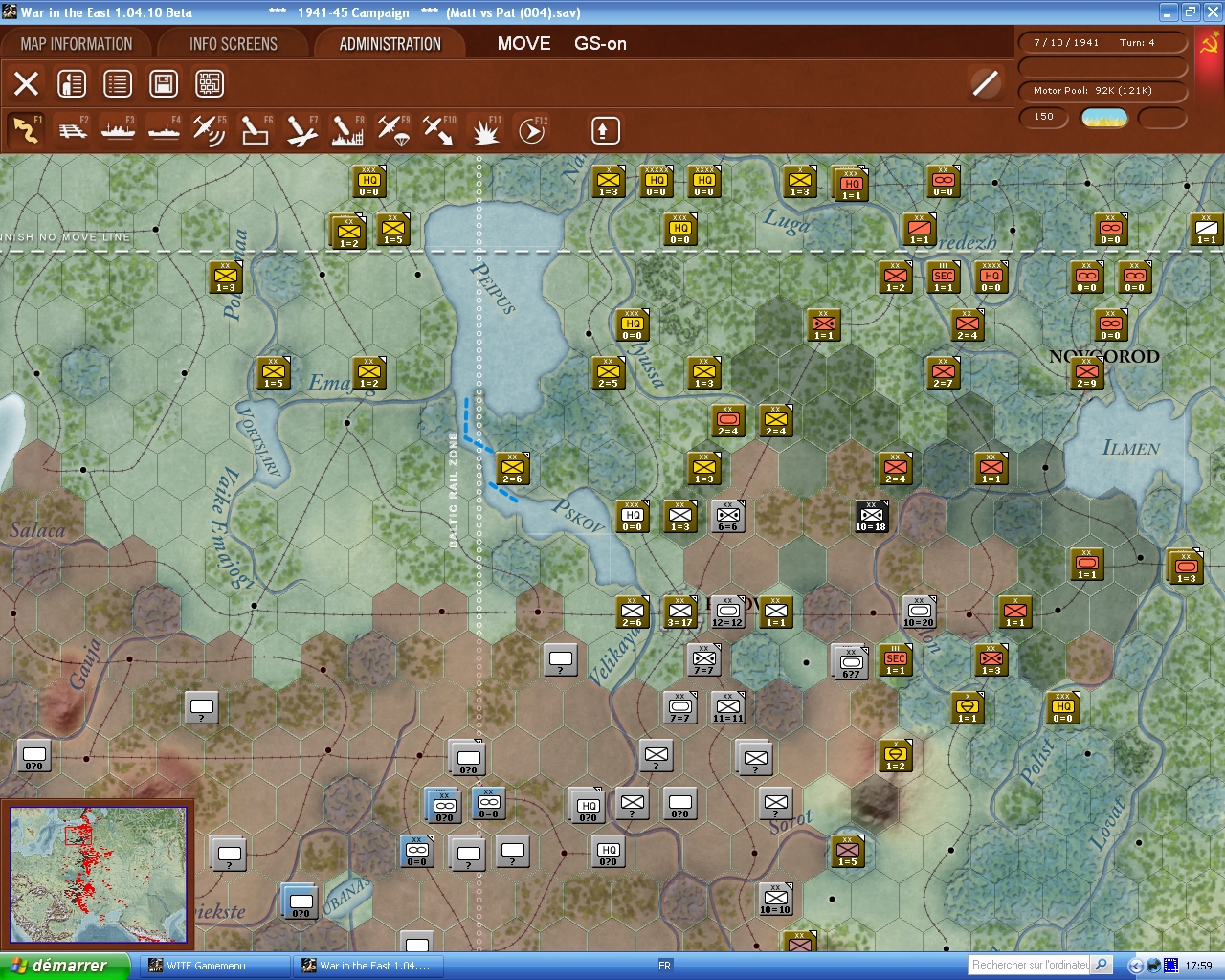Open the brick-pattern icon in the Administration row
The width and height of the screenshot is (1225, 980).
[x=210, y=83]
